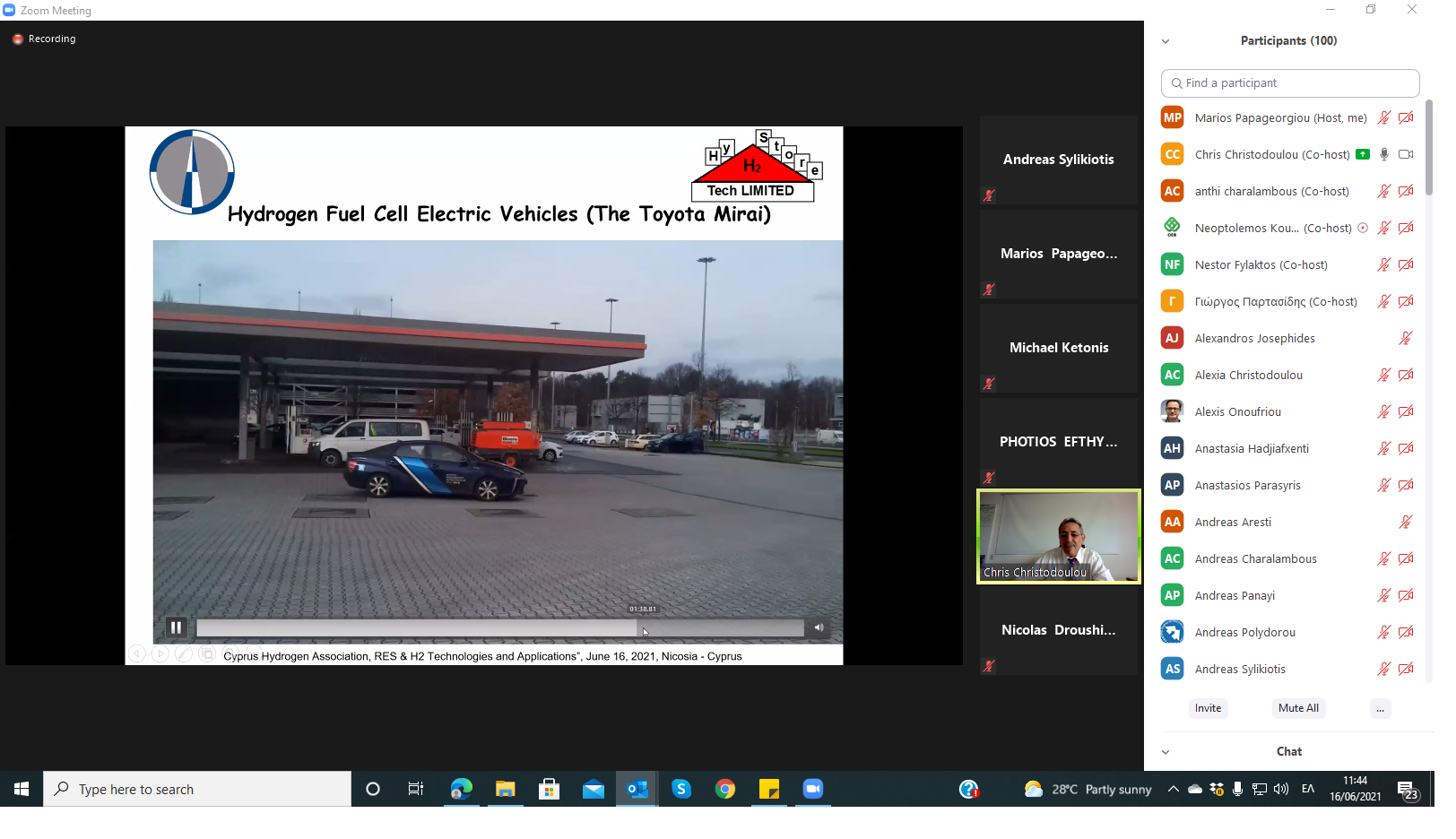Image resolution: width=1456 pixels, height=839 pixels.
Task: Open notification center with 23 notifications
Action: point(1407,790)
